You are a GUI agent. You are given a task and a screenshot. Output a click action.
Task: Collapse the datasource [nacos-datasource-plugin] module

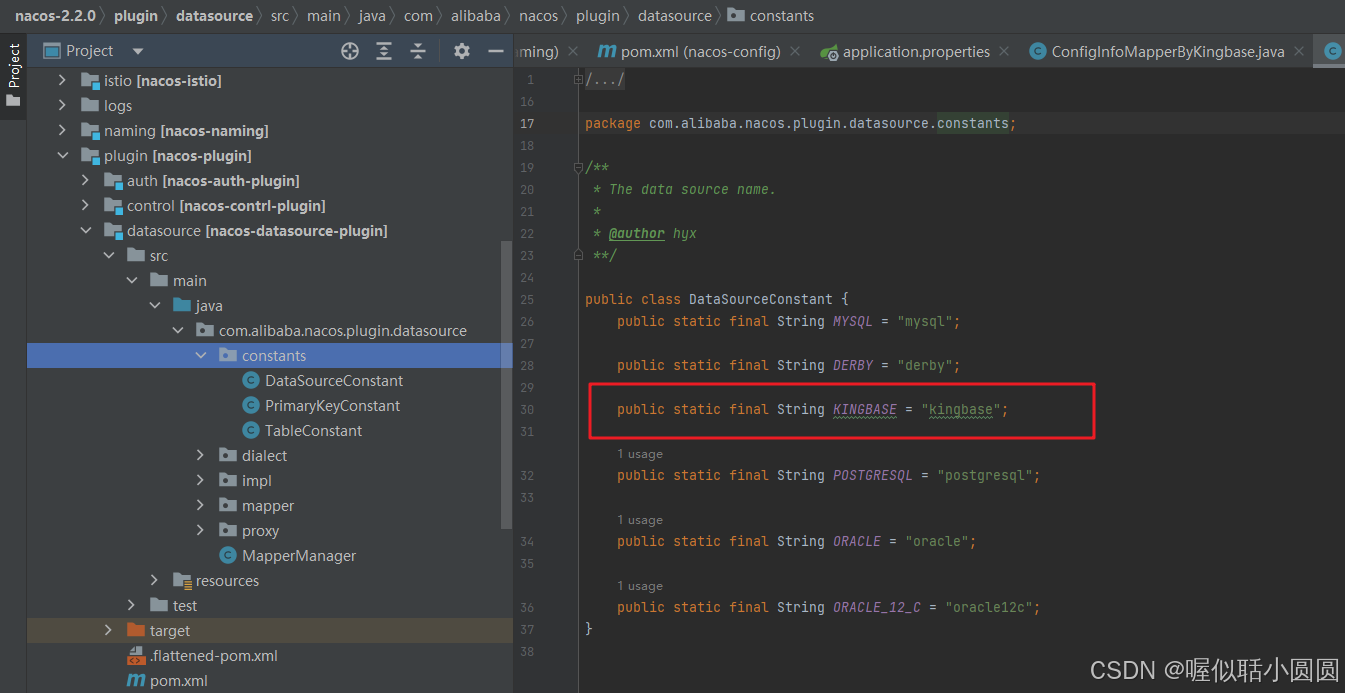pyautogui.click(x=86, y=230)
